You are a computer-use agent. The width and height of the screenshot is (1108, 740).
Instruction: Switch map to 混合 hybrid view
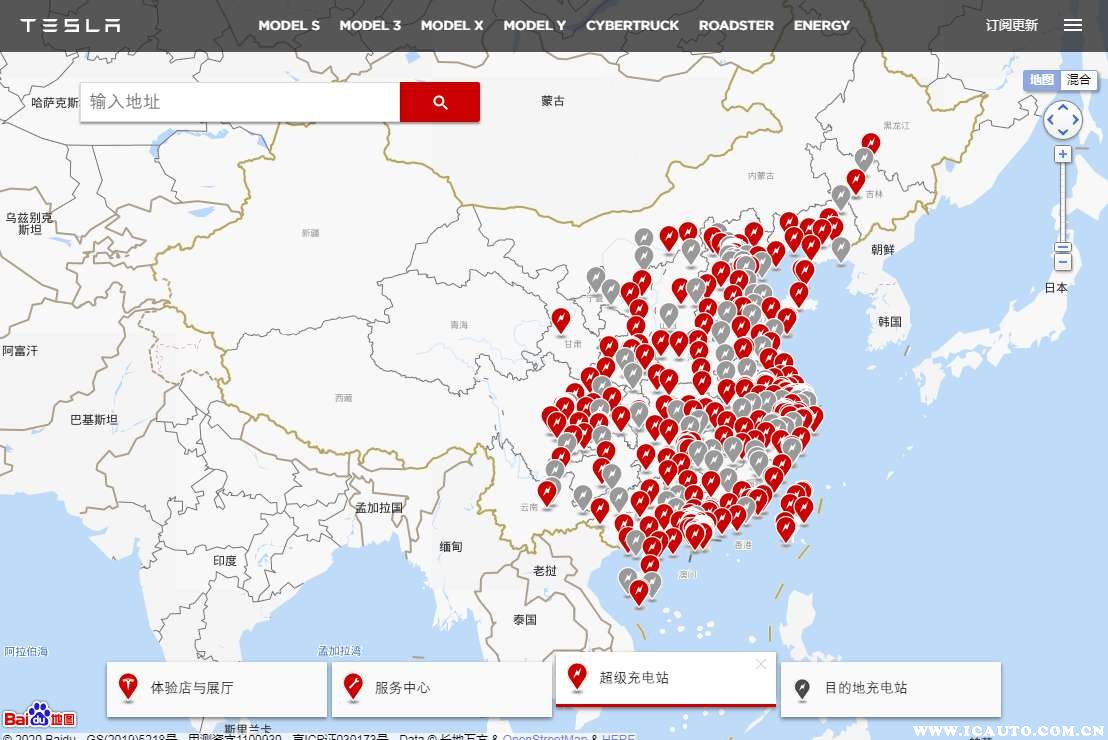click(1078, 80)
